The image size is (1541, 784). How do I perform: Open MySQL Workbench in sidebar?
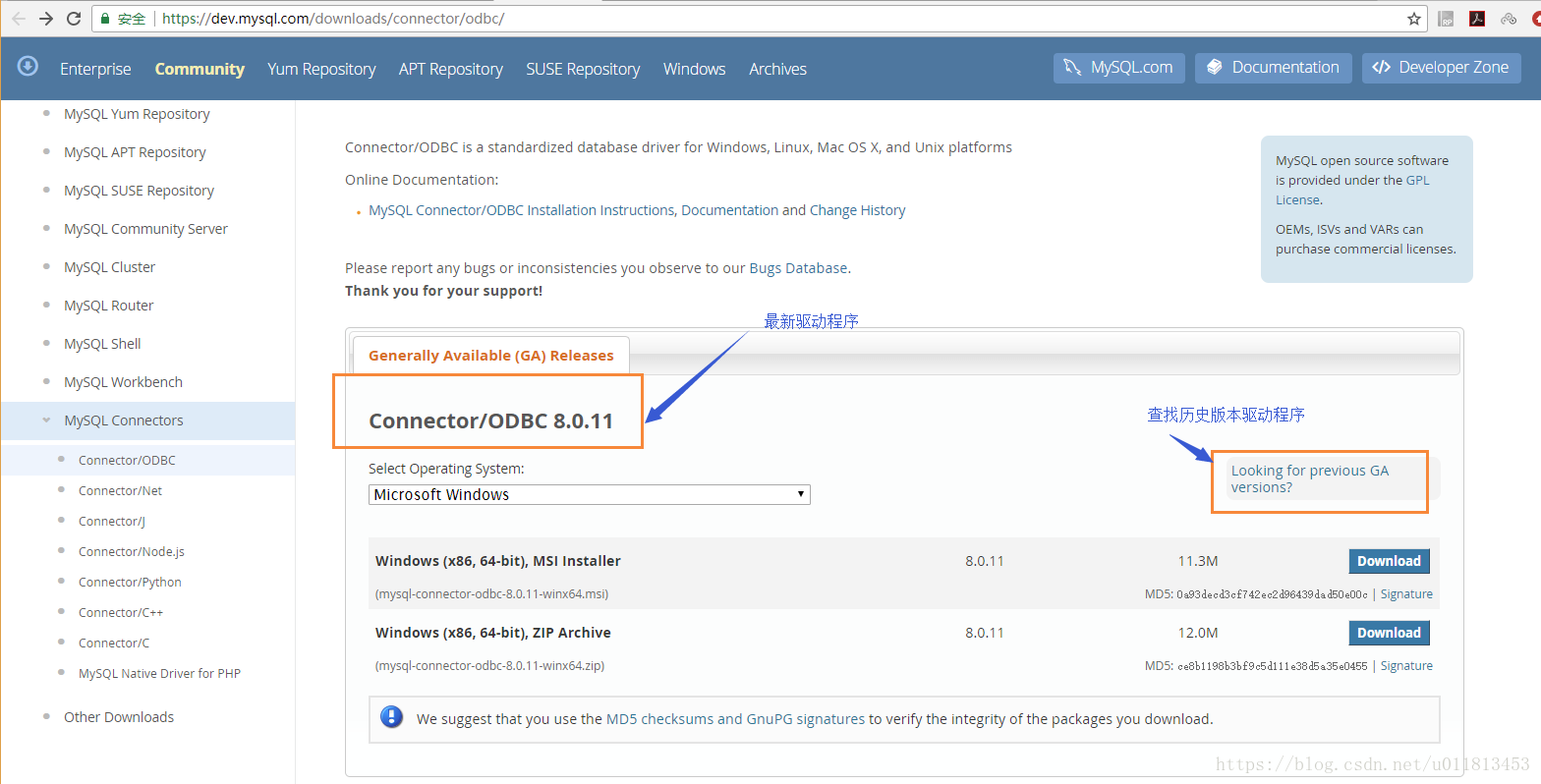pyautogui.click(x=123, y=382)
